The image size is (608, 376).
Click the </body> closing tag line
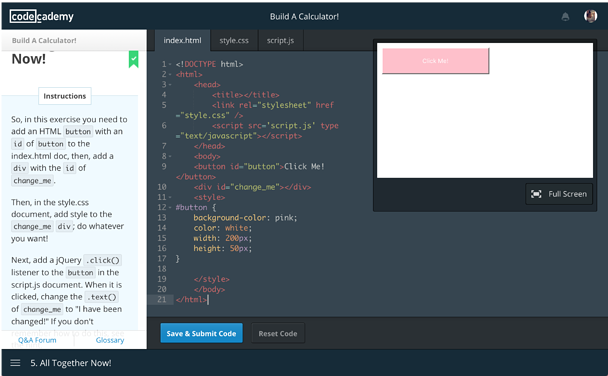pyautogui.click(x=209, y=289)
